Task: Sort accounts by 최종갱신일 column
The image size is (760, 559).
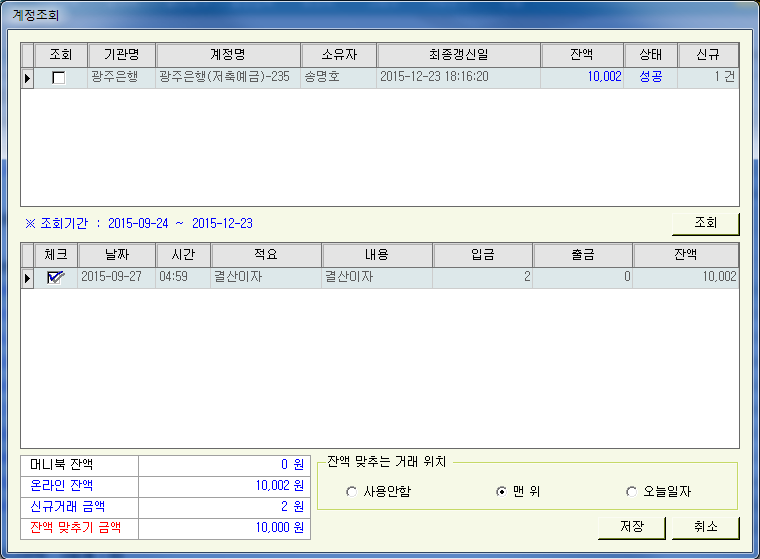Action: [x=459, y=55]
